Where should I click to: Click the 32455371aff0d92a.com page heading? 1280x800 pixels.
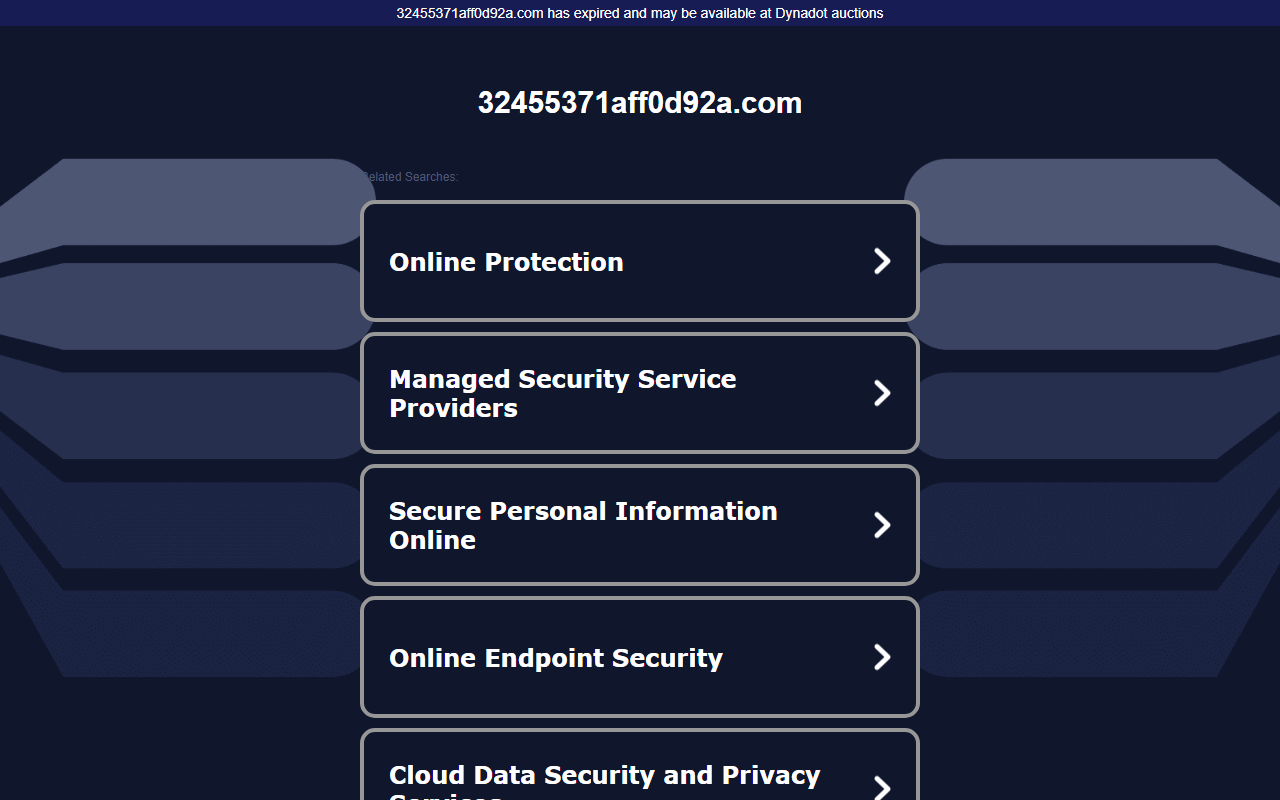(x=640, y=103)
